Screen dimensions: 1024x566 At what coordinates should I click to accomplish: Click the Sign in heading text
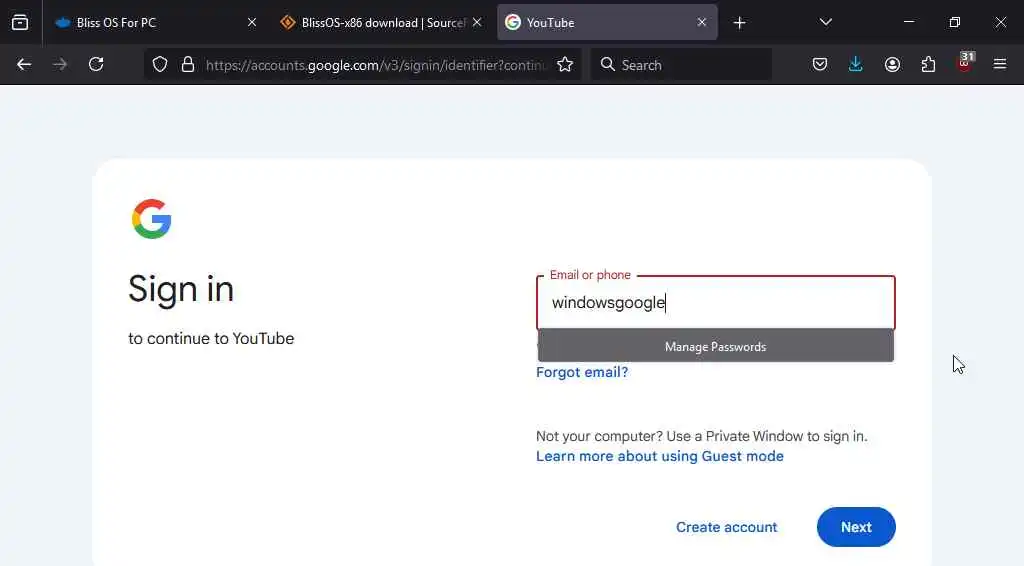pos(181,289)
